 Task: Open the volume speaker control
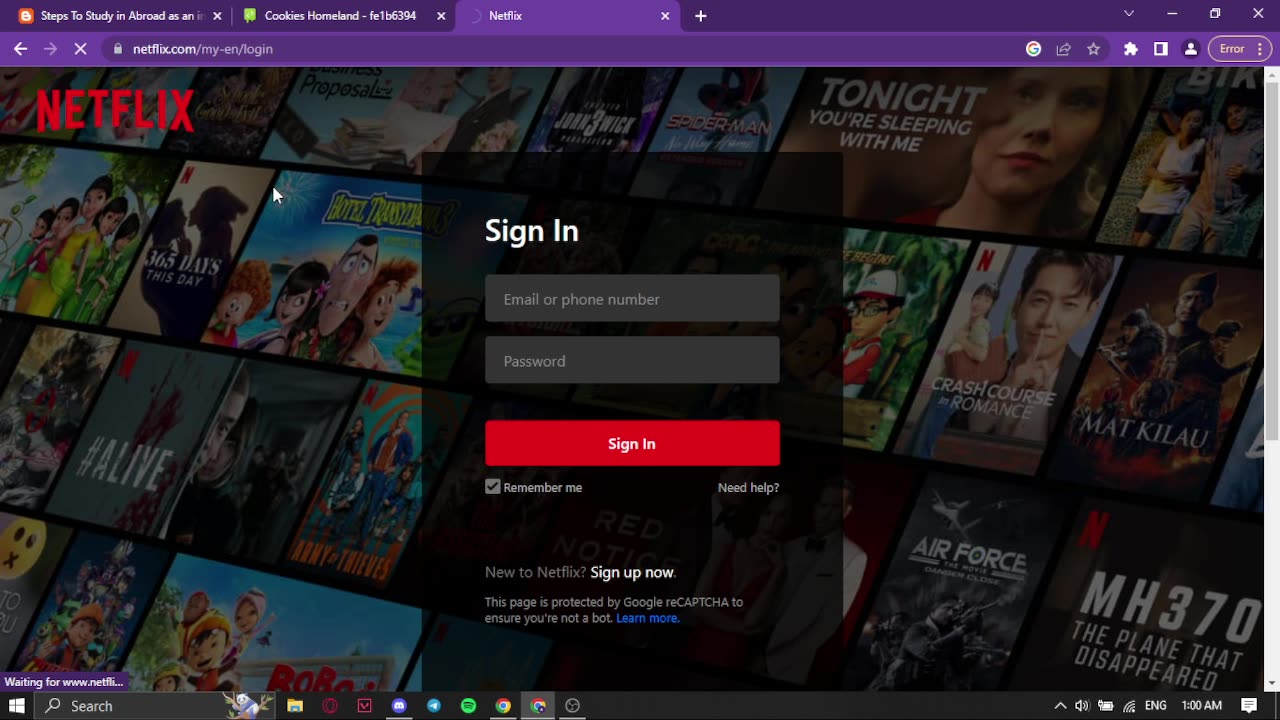click(x=1082, y=706)
